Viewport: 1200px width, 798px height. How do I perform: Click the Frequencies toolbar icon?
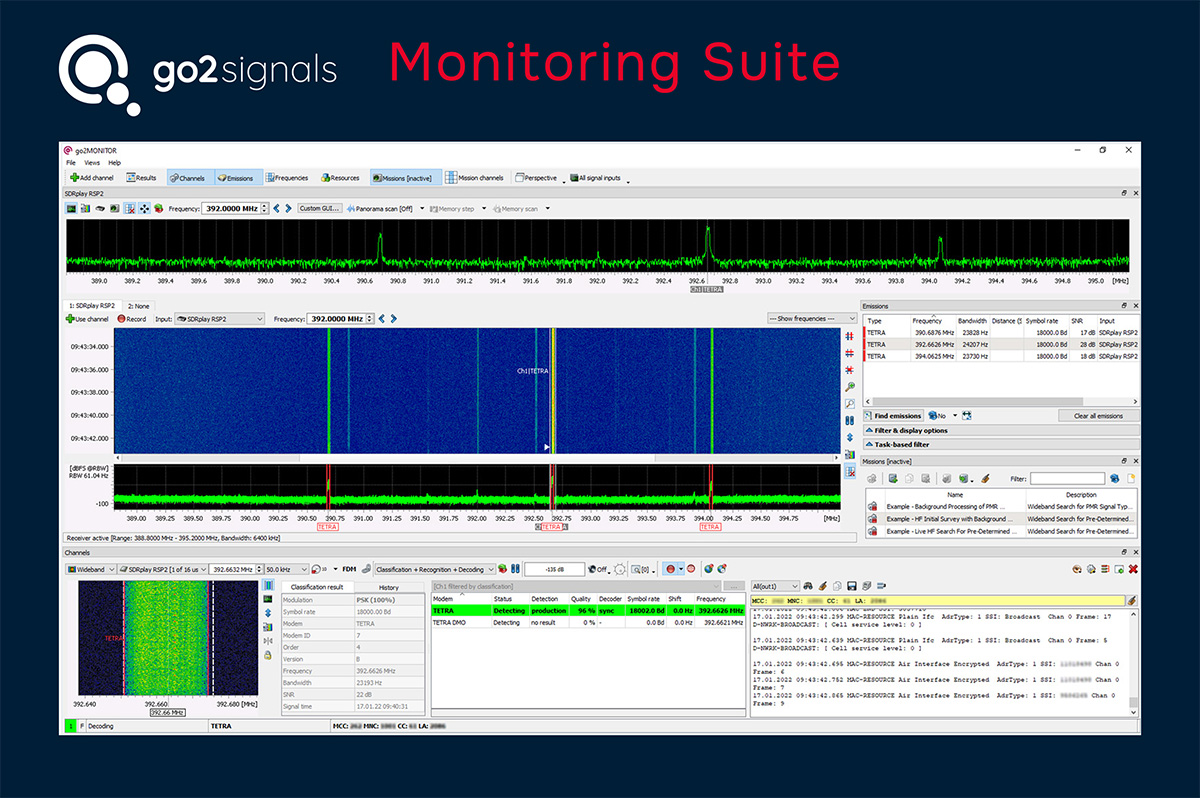[x=272, y=177]
